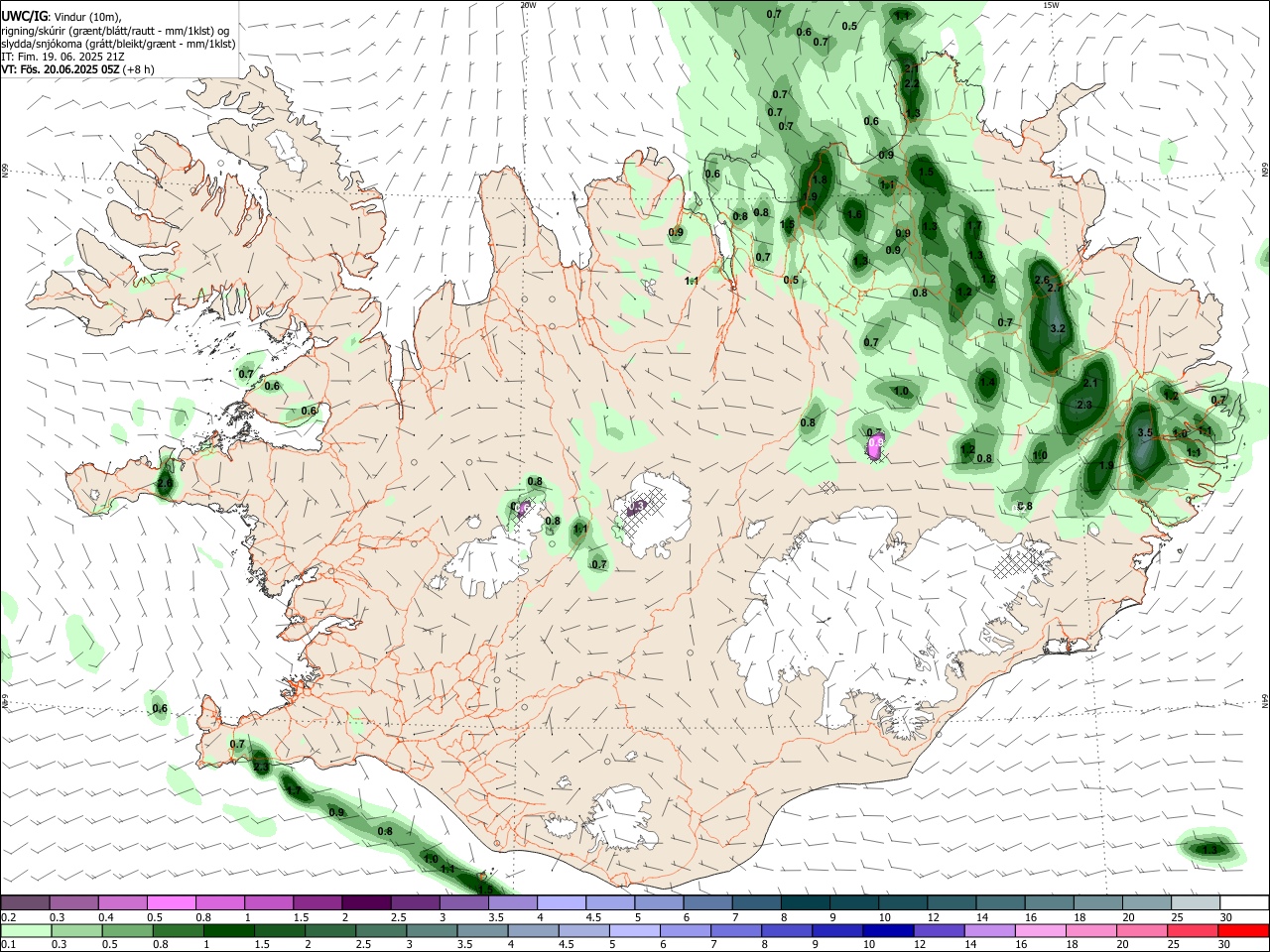1270x952 pixels.
Task: Click the bright magenta swatch at 0.5 in upper legend
Action: click(171, 903)
